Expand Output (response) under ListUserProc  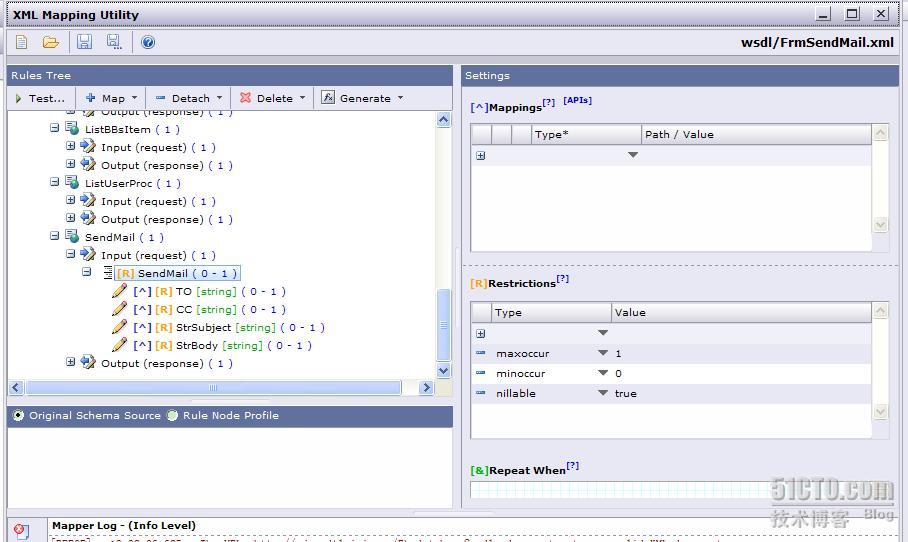tap(71, 218)
